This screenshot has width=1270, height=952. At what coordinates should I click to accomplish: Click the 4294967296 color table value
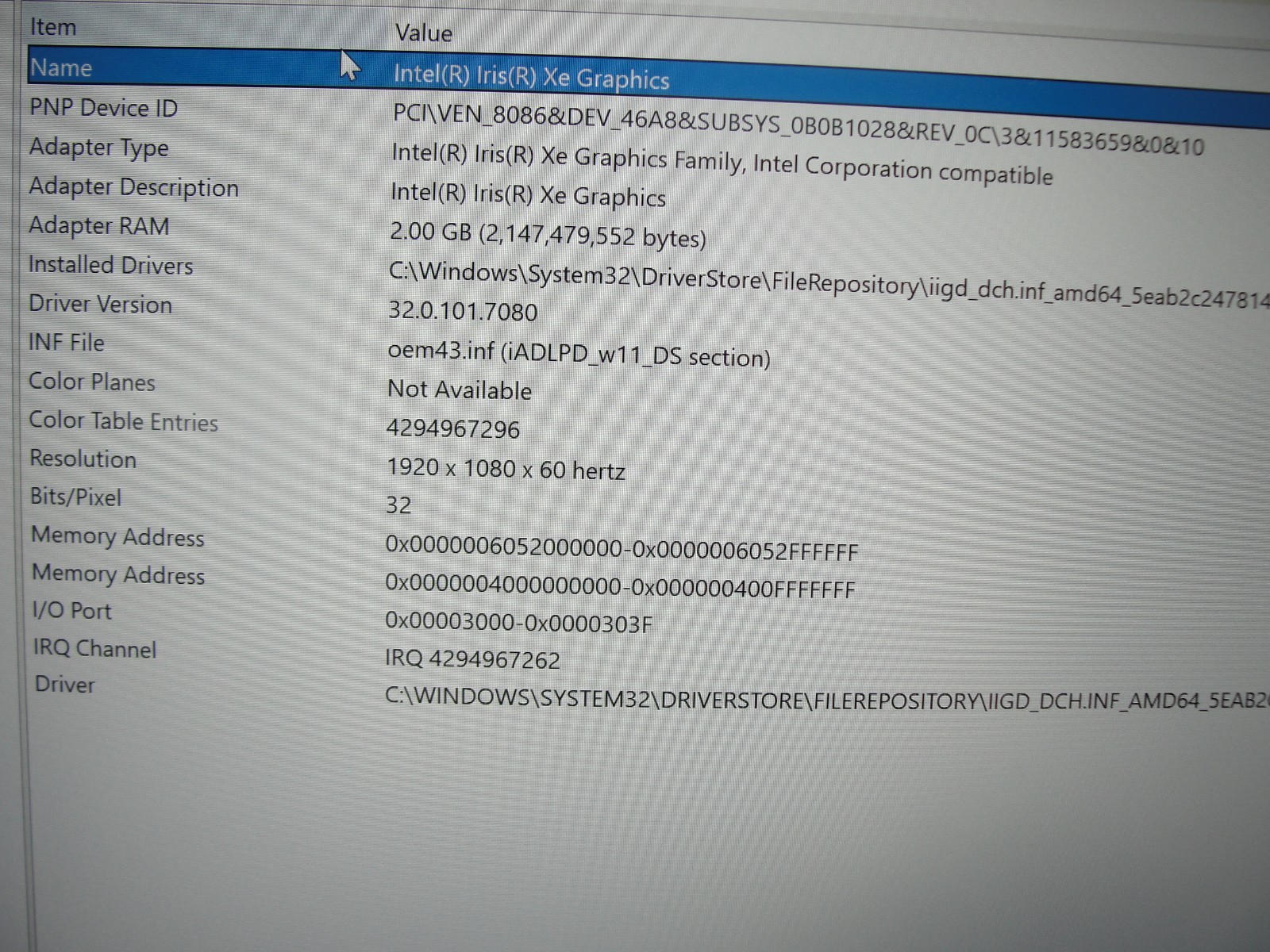[452, 429]
